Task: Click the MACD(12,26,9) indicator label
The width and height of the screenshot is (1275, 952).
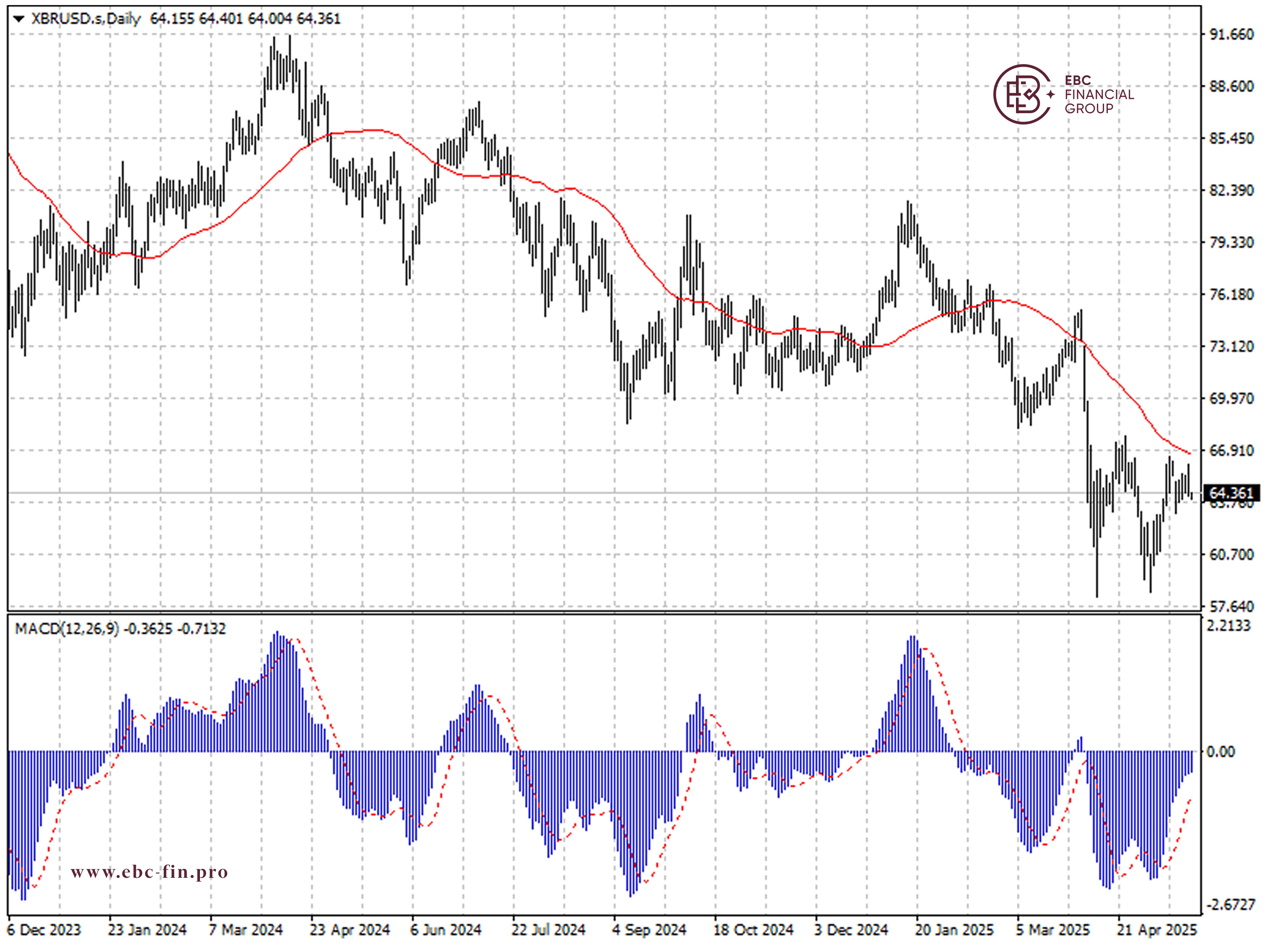Action: pos(67,629)
